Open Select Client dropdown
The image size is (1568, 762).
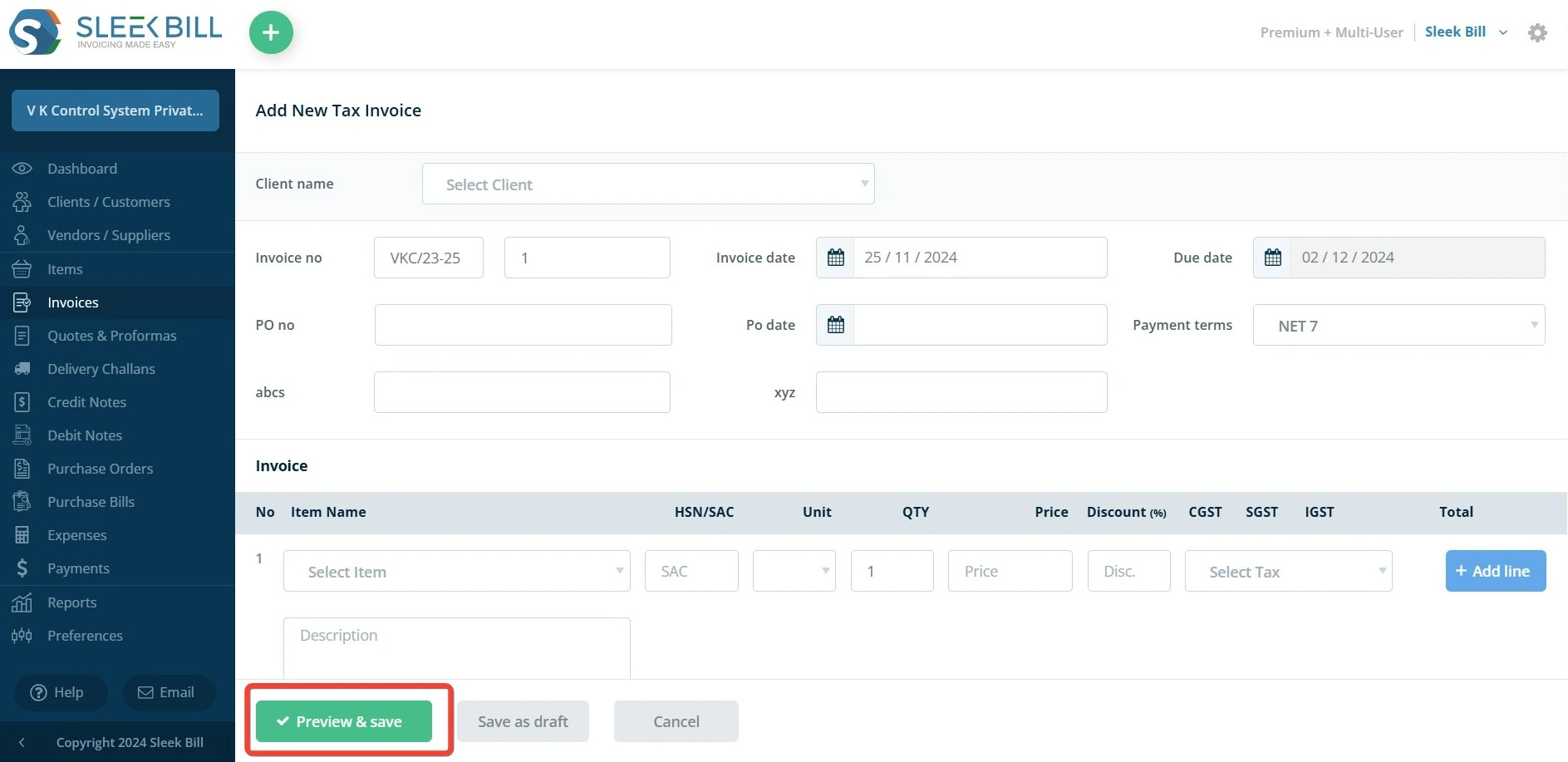tap(648, 184)
